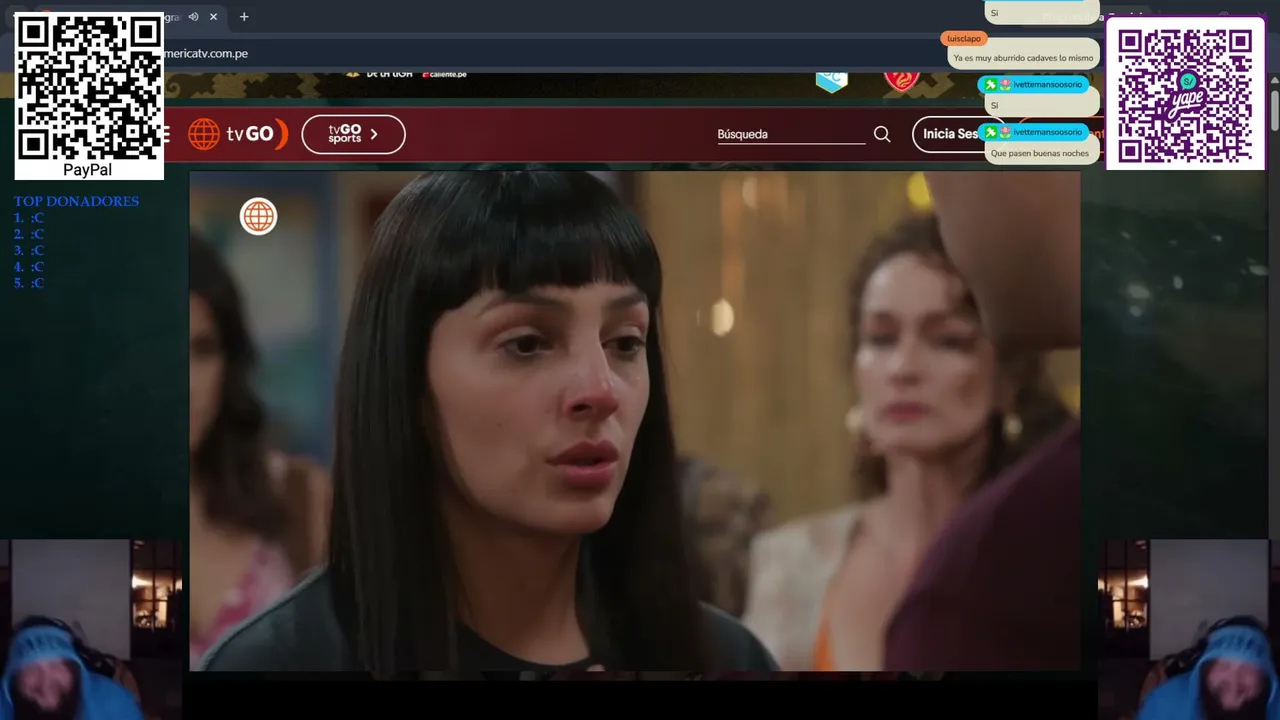
Task: Mute the browser tab via its speaker icon
Action: pos(193,17)
